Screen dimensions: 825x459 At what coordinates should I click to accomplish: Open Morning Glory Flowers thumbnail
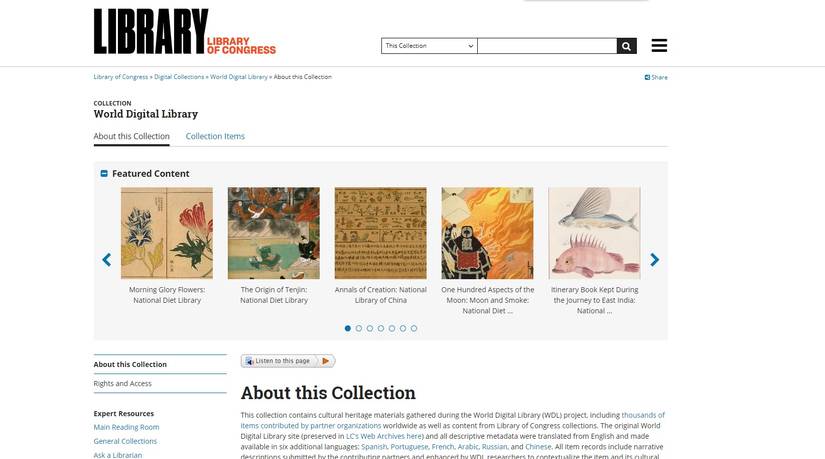click(167, 233)
